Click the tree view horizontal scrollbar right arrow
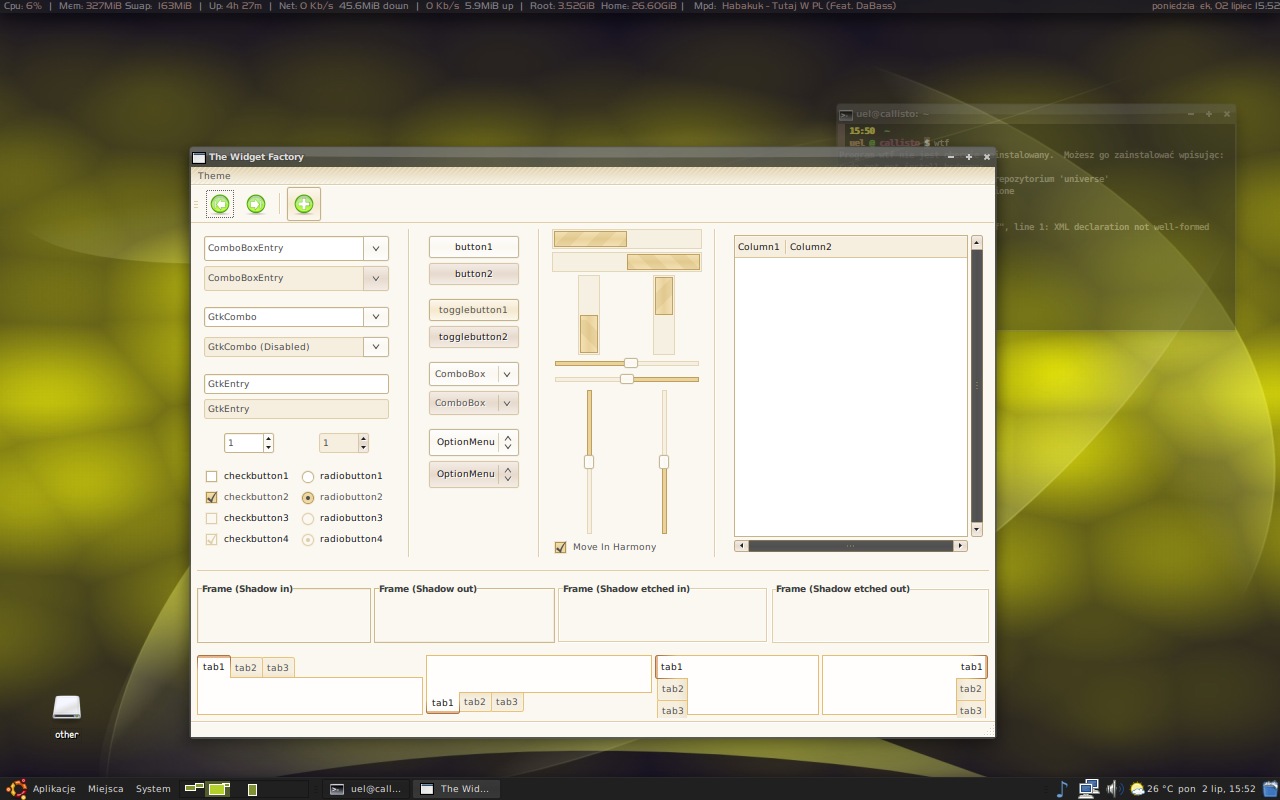The height and width of the screenshot is (800, 1280). point(960,546)
